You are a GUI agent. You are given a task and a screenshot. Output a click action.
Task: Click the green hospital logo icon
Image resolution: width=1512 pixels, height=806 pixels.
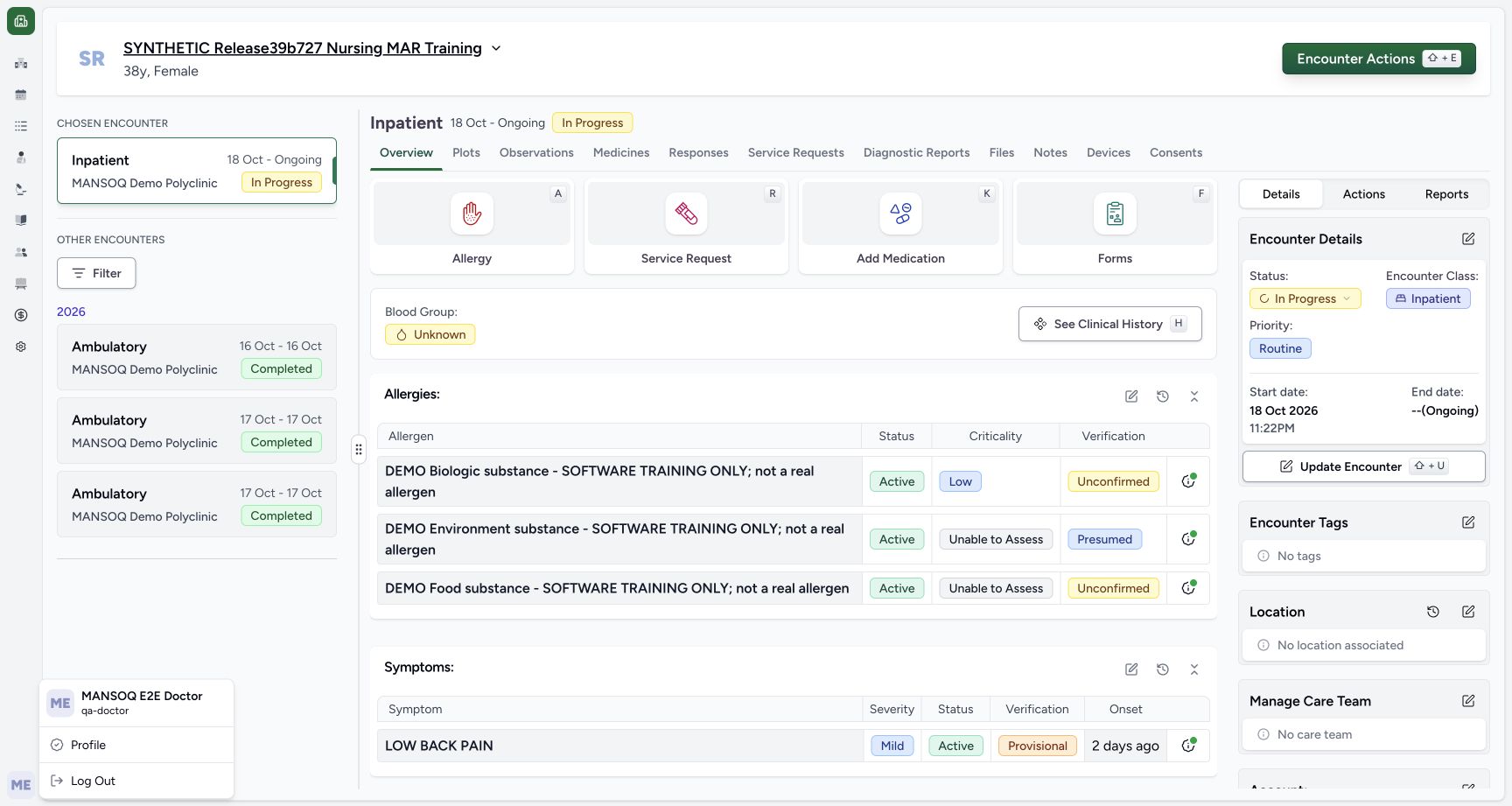(21, 21)
